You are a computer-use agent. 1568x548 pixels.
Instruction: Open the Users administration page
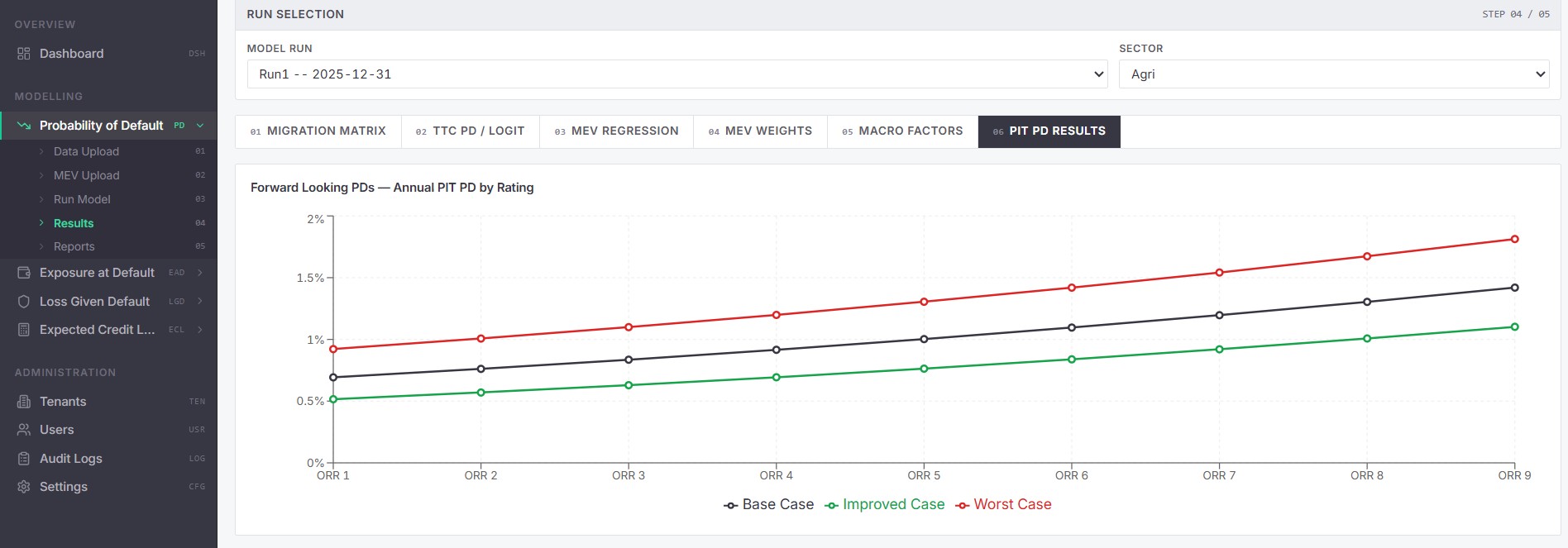(x=108, y=430)
